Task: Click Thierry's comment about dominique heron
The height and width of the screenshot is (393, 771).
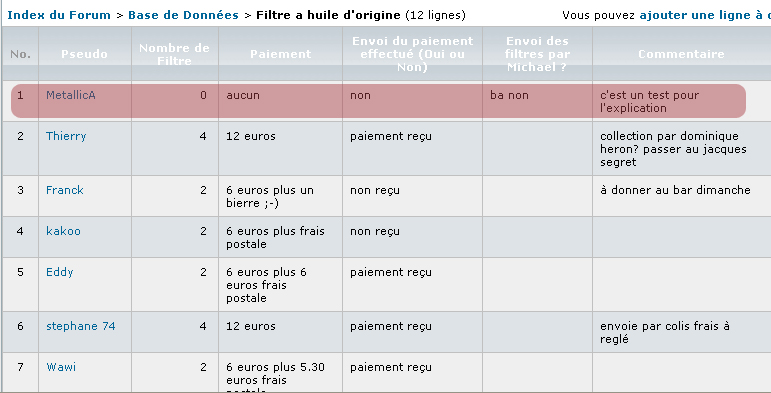Action: click(x=673, y=149)
